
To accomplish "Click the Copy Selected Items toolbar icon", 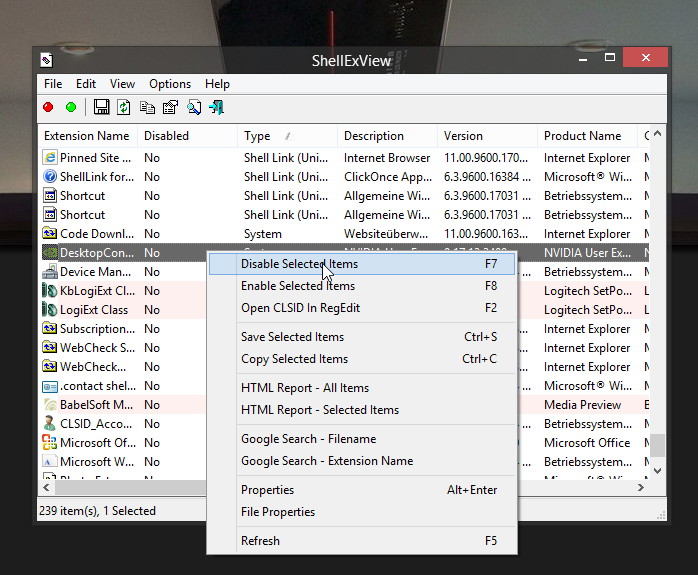I will pos(147,107).
